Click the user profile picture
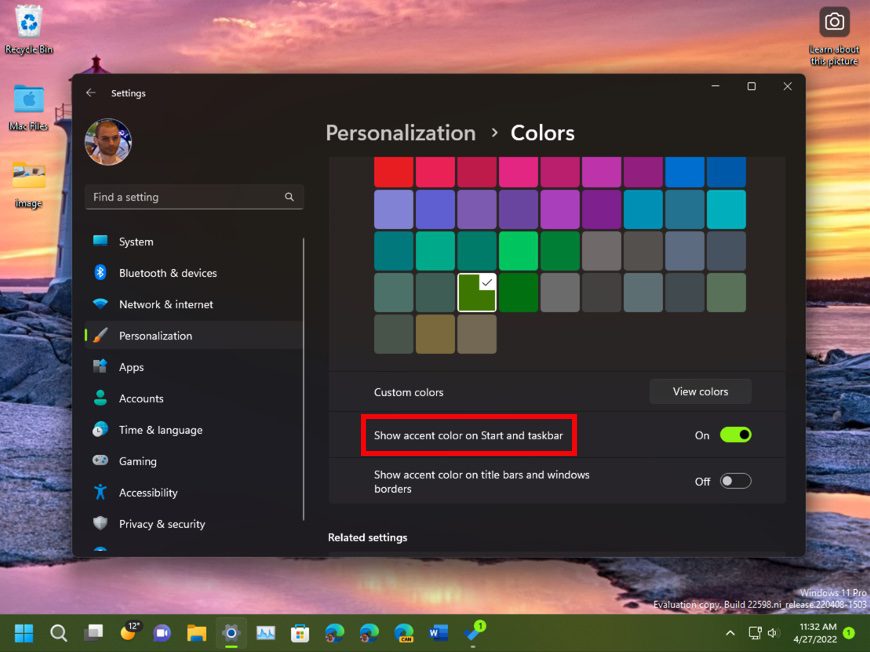 [108, 142]
